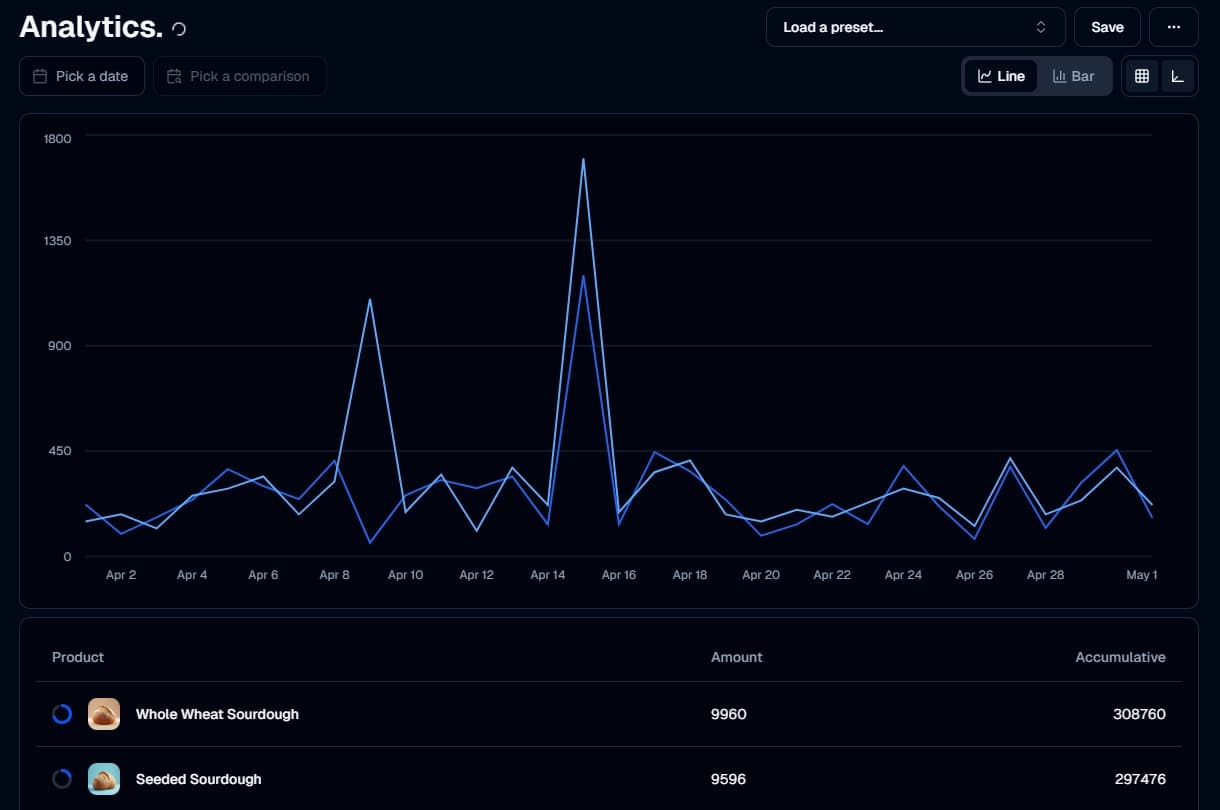Click the Pick a comparison button

[x=239, y=76]
